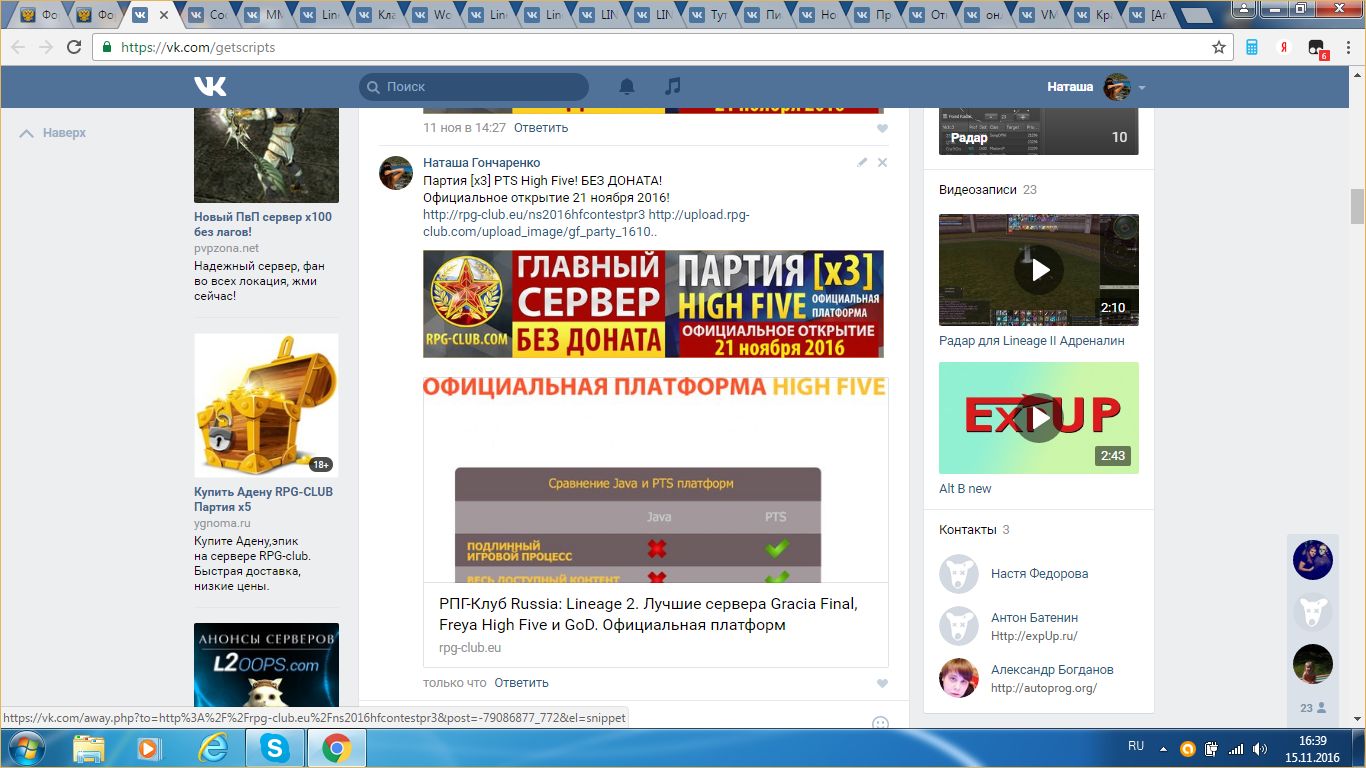This screenshot has width=1366, height=768.
Task: Show hidden system tray icons arrow
Action: point(1163,748)
